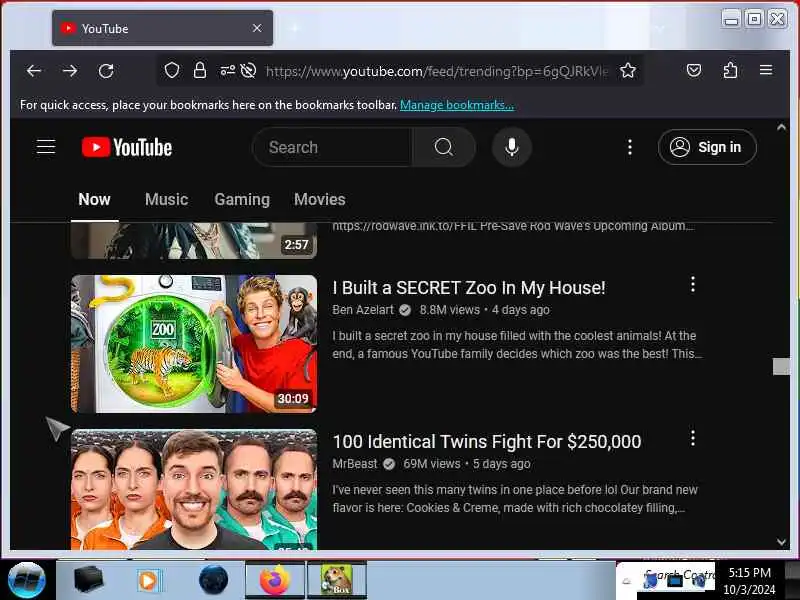Screen dimensions: 800x600
Task: Click the scrollbar down arrow
Action: coord(781,542)
